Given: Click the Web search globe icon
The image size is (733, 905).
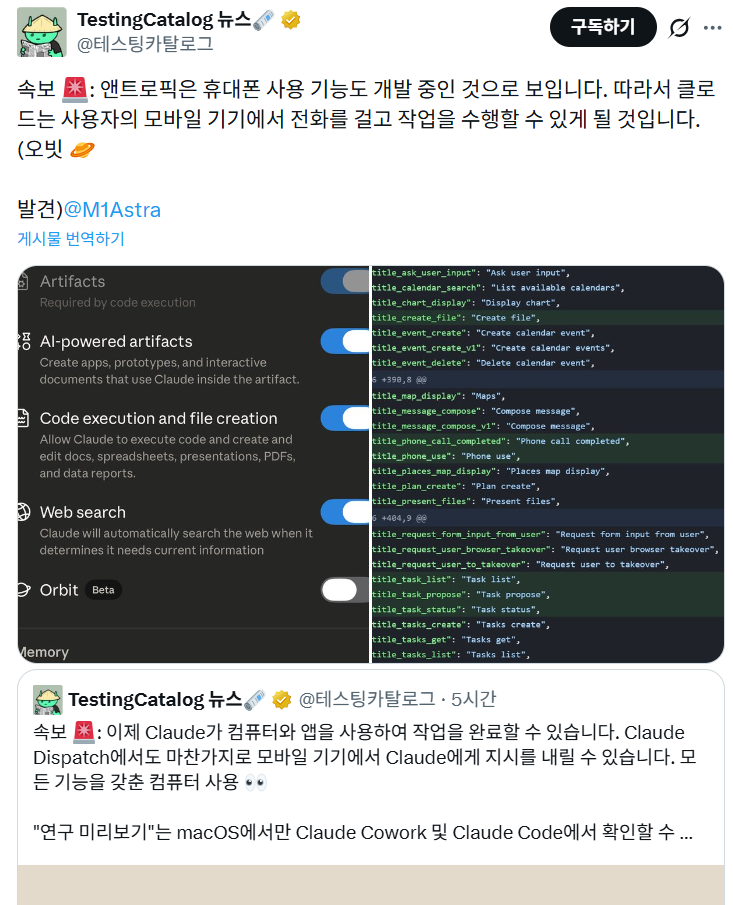Looking at the screenshot, I should pyautogui.click(x=23, y=512).
